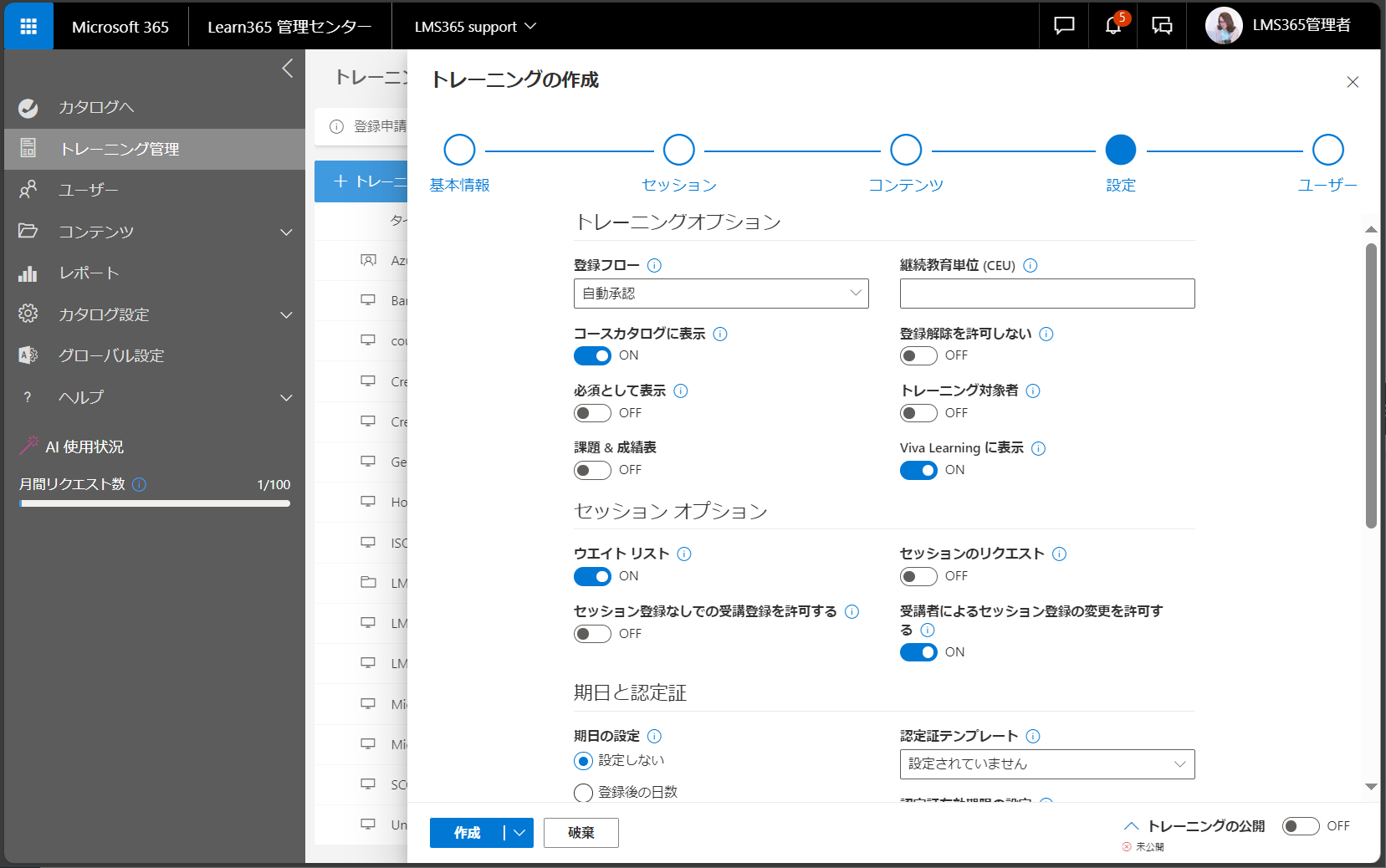Enable 課題 & 成績表 toggle
This screenshot has height=868, width=1386.
(x=592, y=470)
